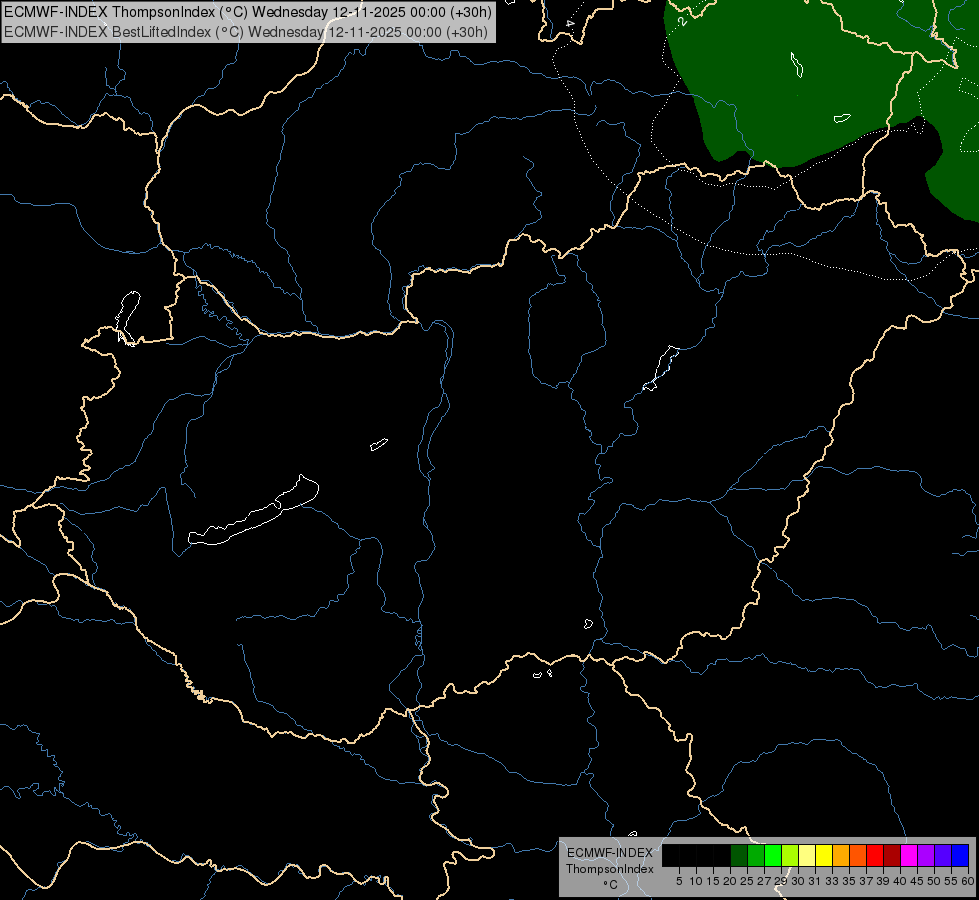Click the 'ECMWF-INDEX' label in the legend
Viewport: 979px width, 900px height.
tap(610, 853)
